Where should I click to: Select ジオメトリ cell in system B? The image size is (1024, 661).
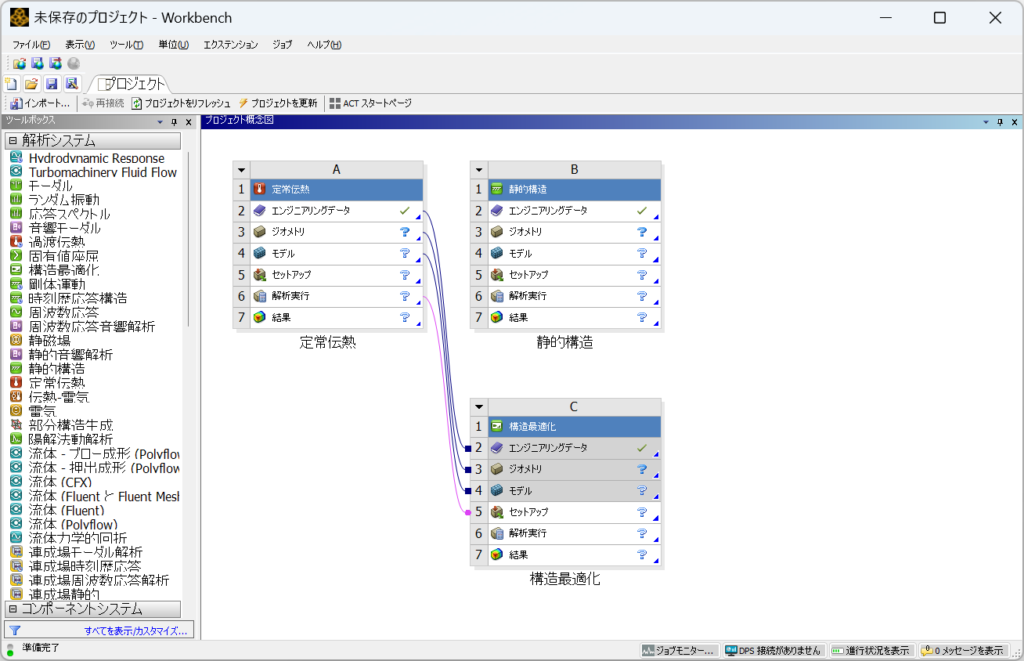(574, 232)
